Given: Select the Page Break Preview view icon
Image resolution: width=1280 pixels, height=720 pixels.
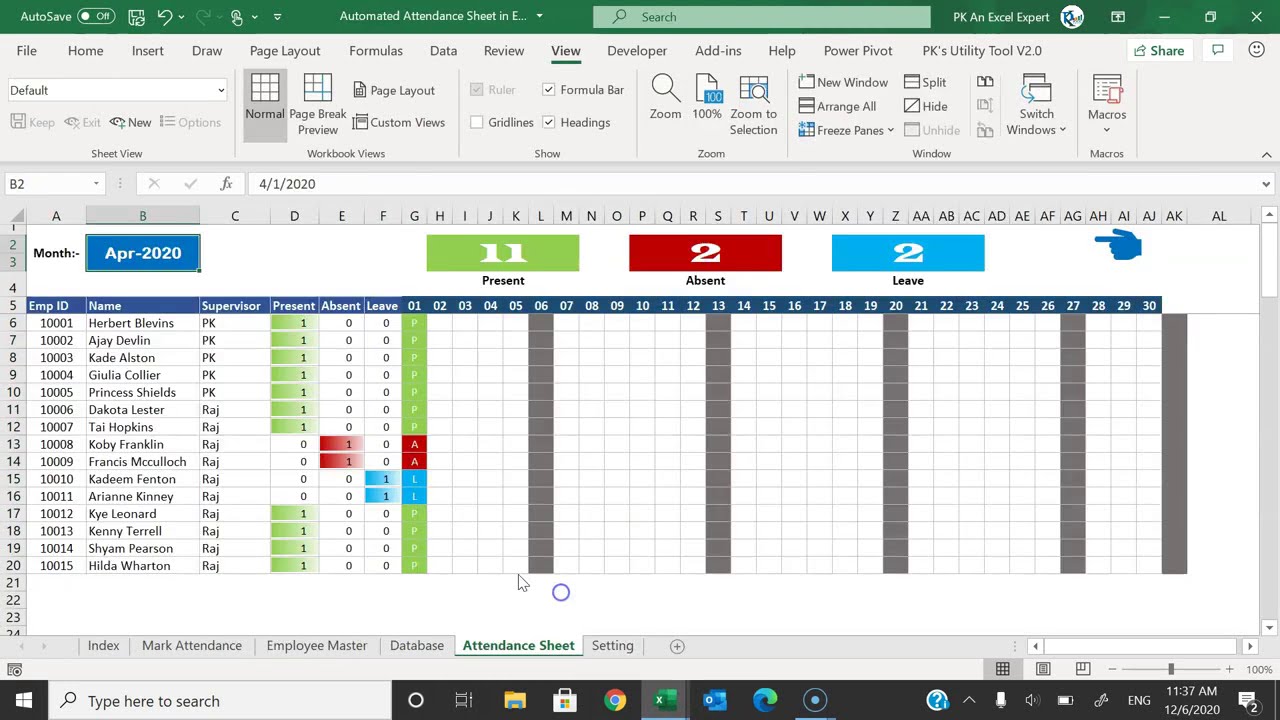Looking at the screenshot, I should pyautogui.click(x=317, y=105).
